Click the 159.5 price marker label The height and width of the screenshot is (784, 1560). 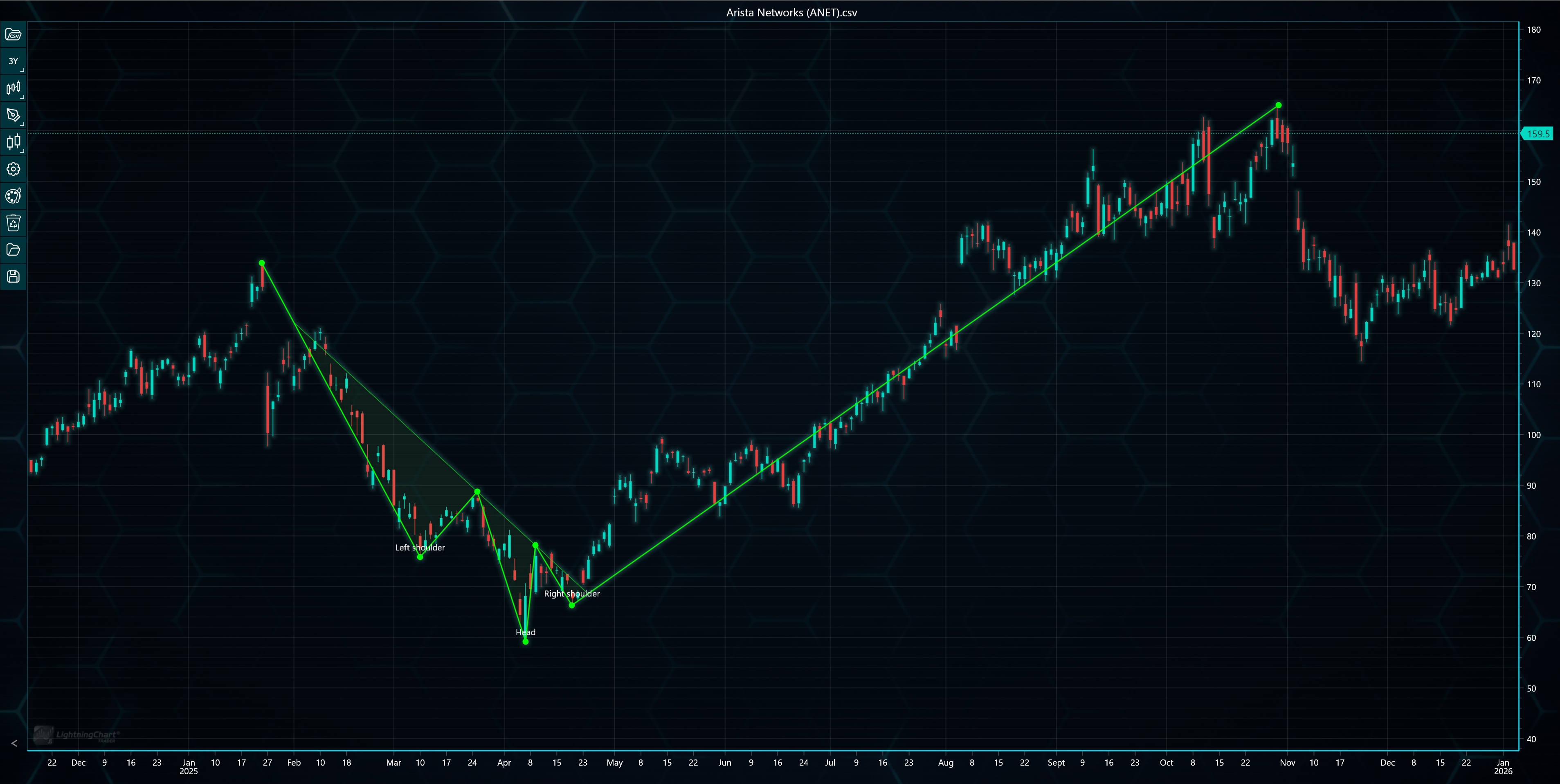click(1538, 134)
